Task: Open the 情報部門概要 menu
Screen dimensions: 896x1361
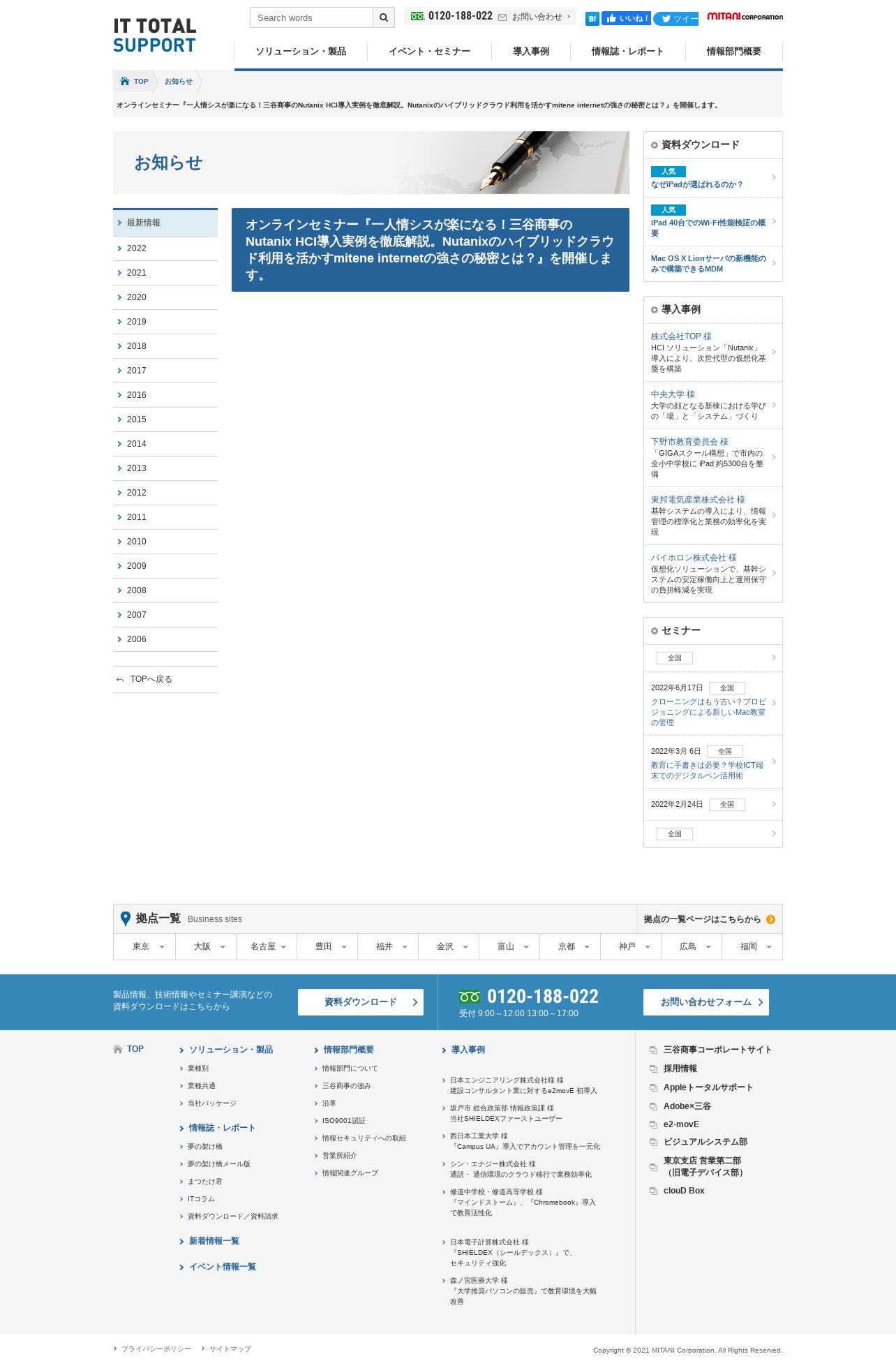Action: (734, 52)
